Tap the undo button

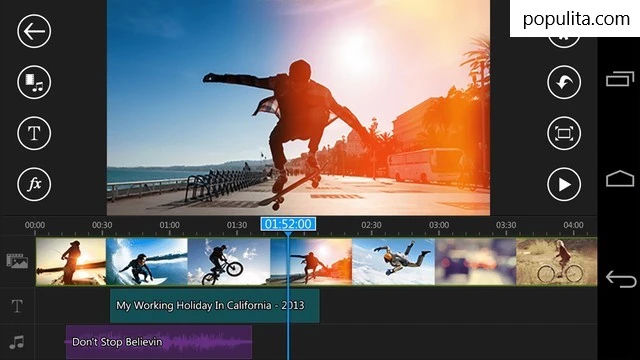tap(564, 82)
